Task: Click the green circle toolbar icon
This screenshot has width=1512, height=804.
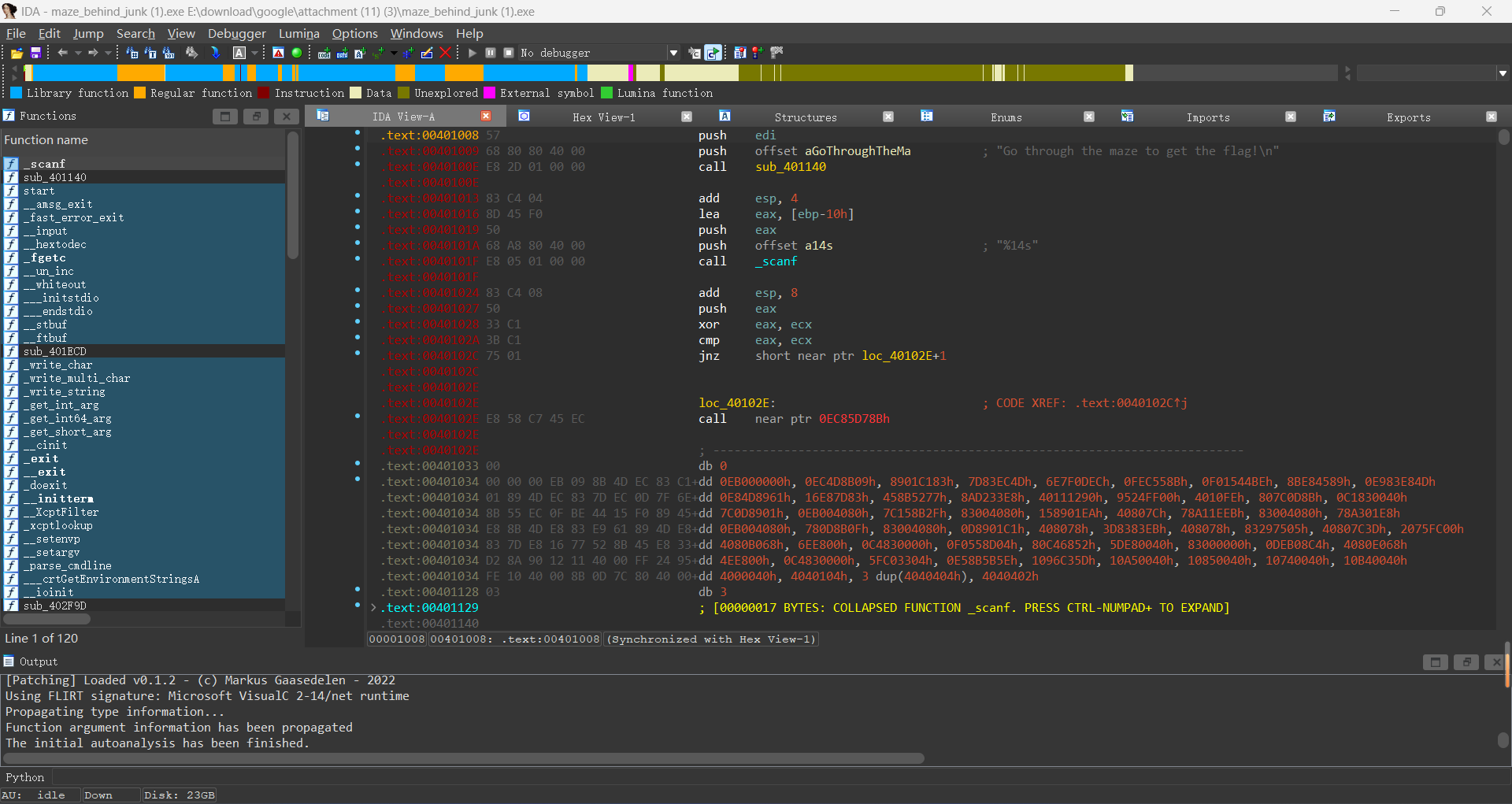Action: click(x=297, y=53)
